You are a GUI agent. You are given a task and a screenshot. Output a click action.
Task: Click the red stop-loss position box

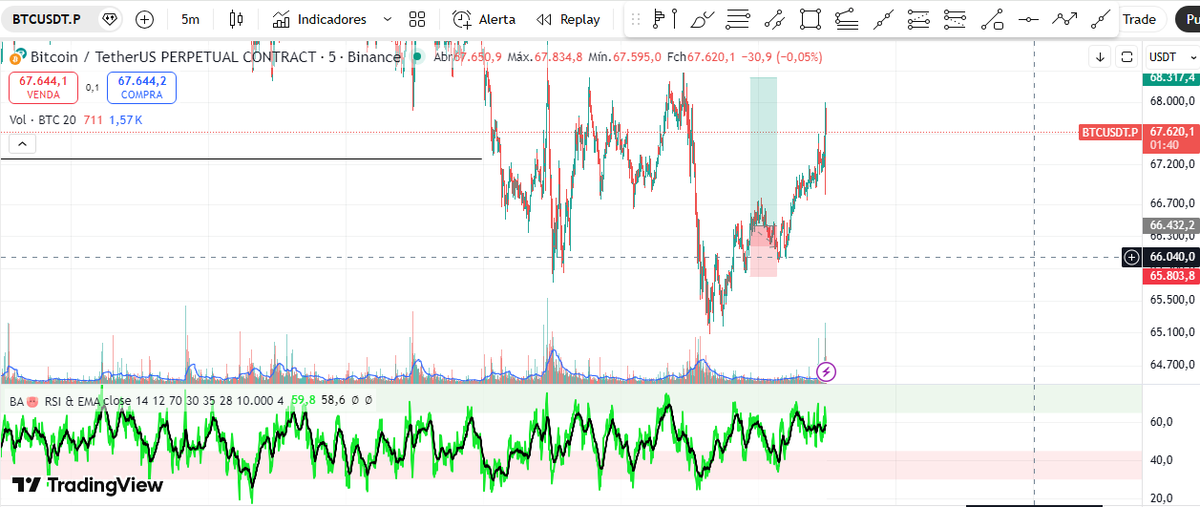764,250
